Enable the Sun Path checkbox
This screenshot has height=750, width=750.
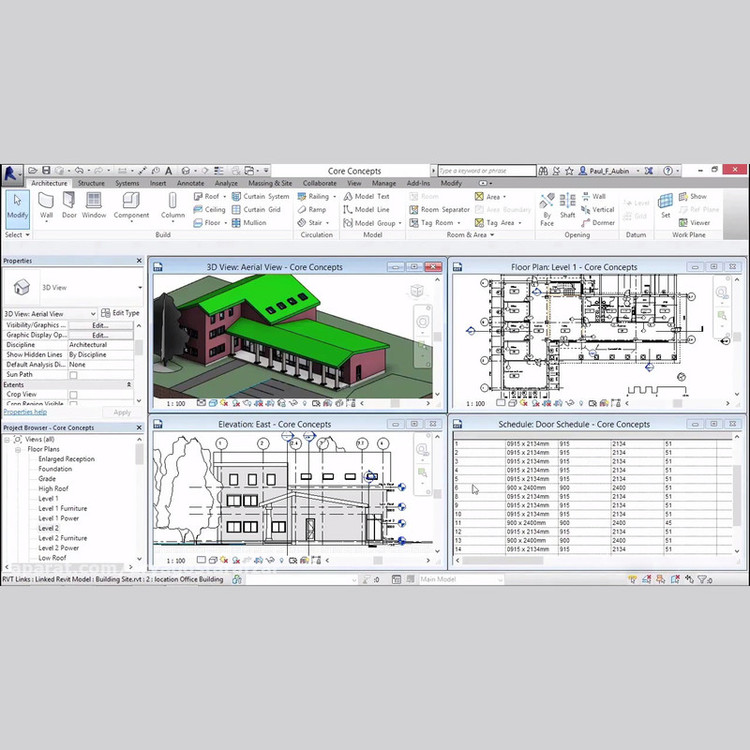[x=73, y=375]
